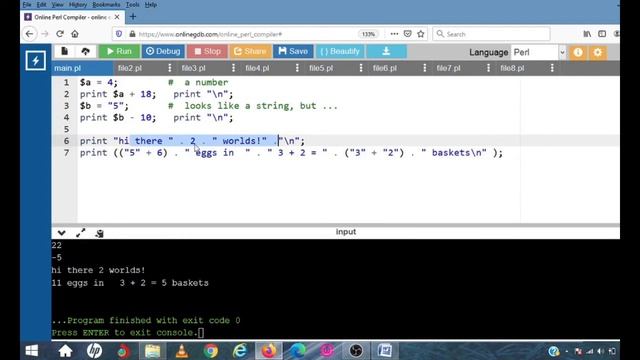Go back in browser history
Screen dimensions: 640x360
click(x=29, y=34)
